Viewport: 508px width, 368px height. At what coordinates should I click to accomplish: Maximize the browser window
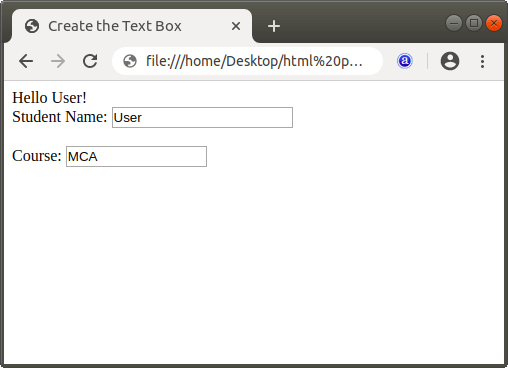click(474, 23)
